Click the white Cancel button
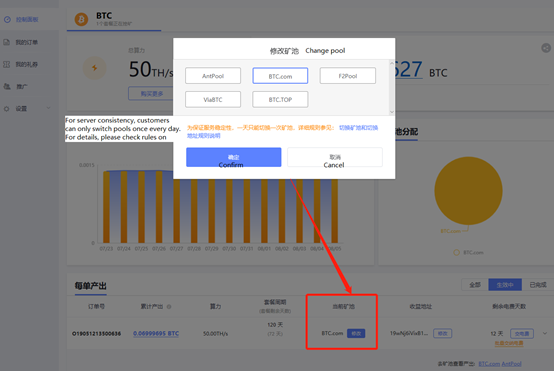554x371 pixels. pos(335,157)
